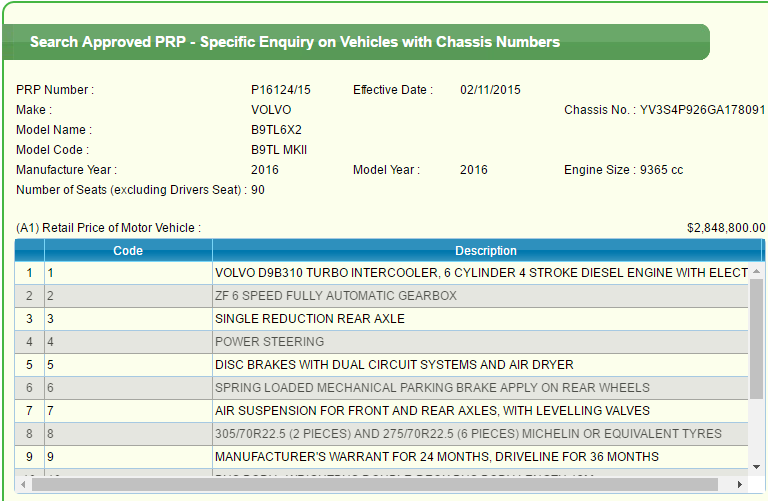Click the chassis number YV3S4P926GA178091
This screenshot has width=773, height=501.
[702, 110]
